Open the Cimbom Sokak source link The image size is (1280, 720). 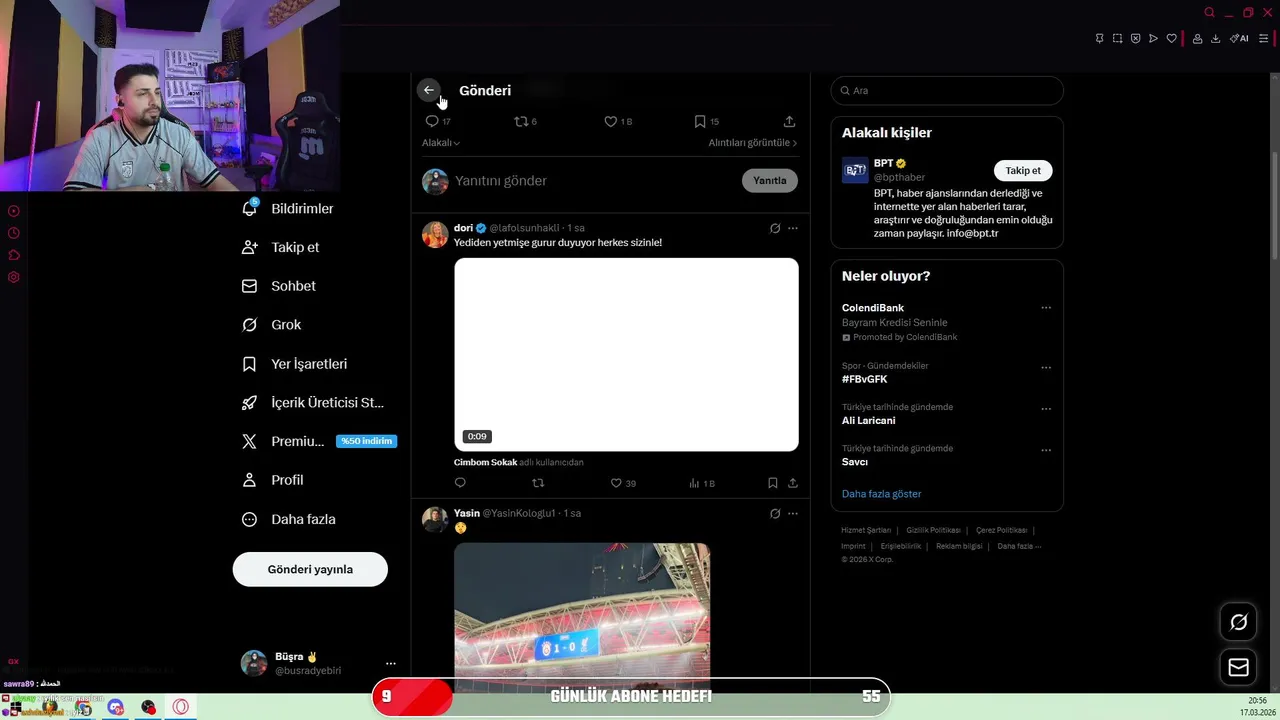click(x=485, y=462)
